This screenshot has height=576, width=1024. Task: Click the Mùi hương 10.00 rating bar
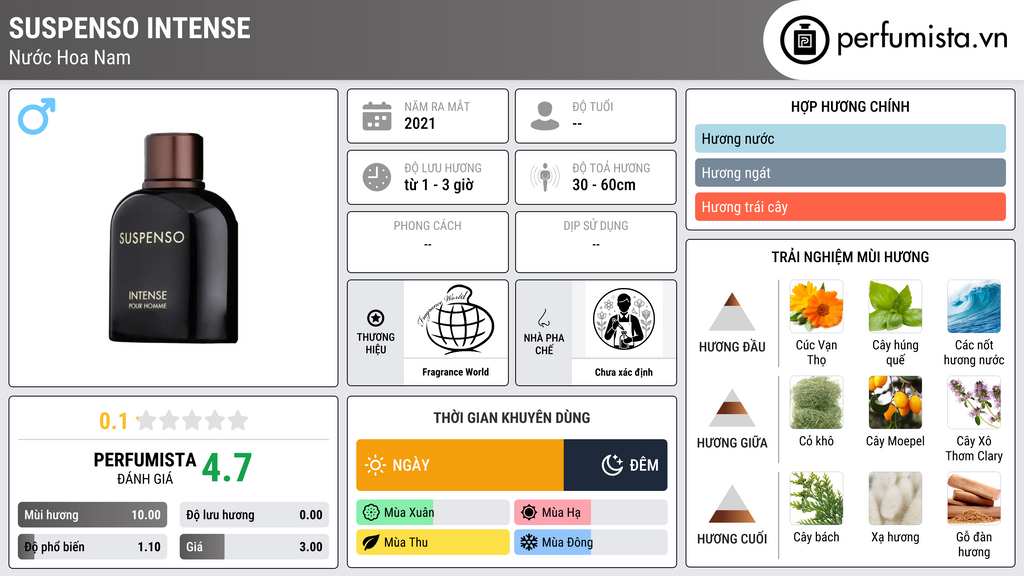click(x=92, y=515)
